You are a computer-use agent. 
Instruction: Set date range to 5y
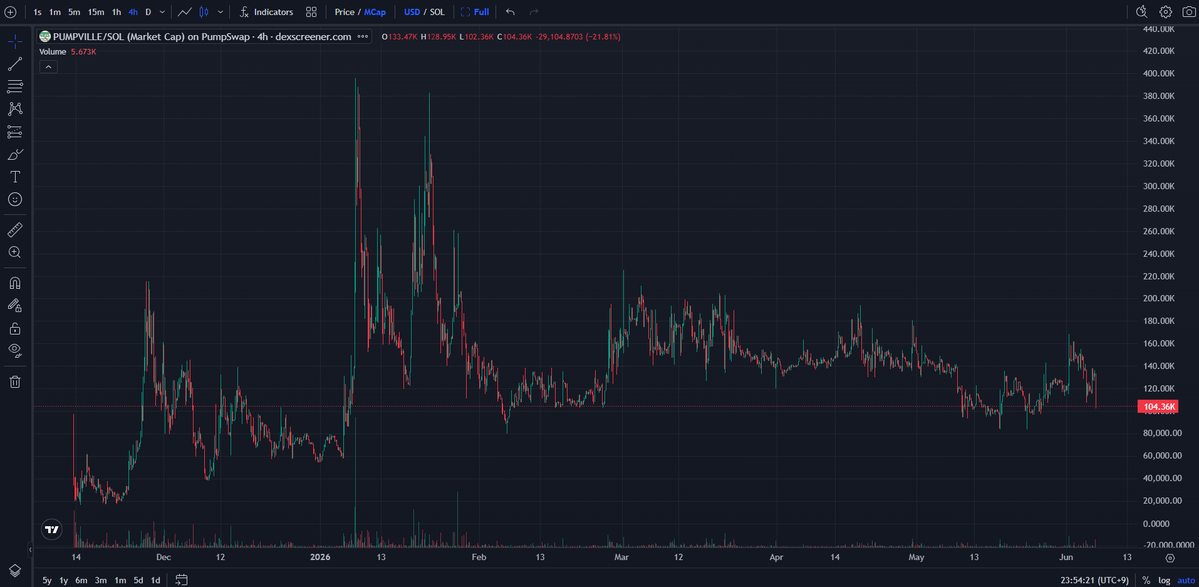coord(47,580)
